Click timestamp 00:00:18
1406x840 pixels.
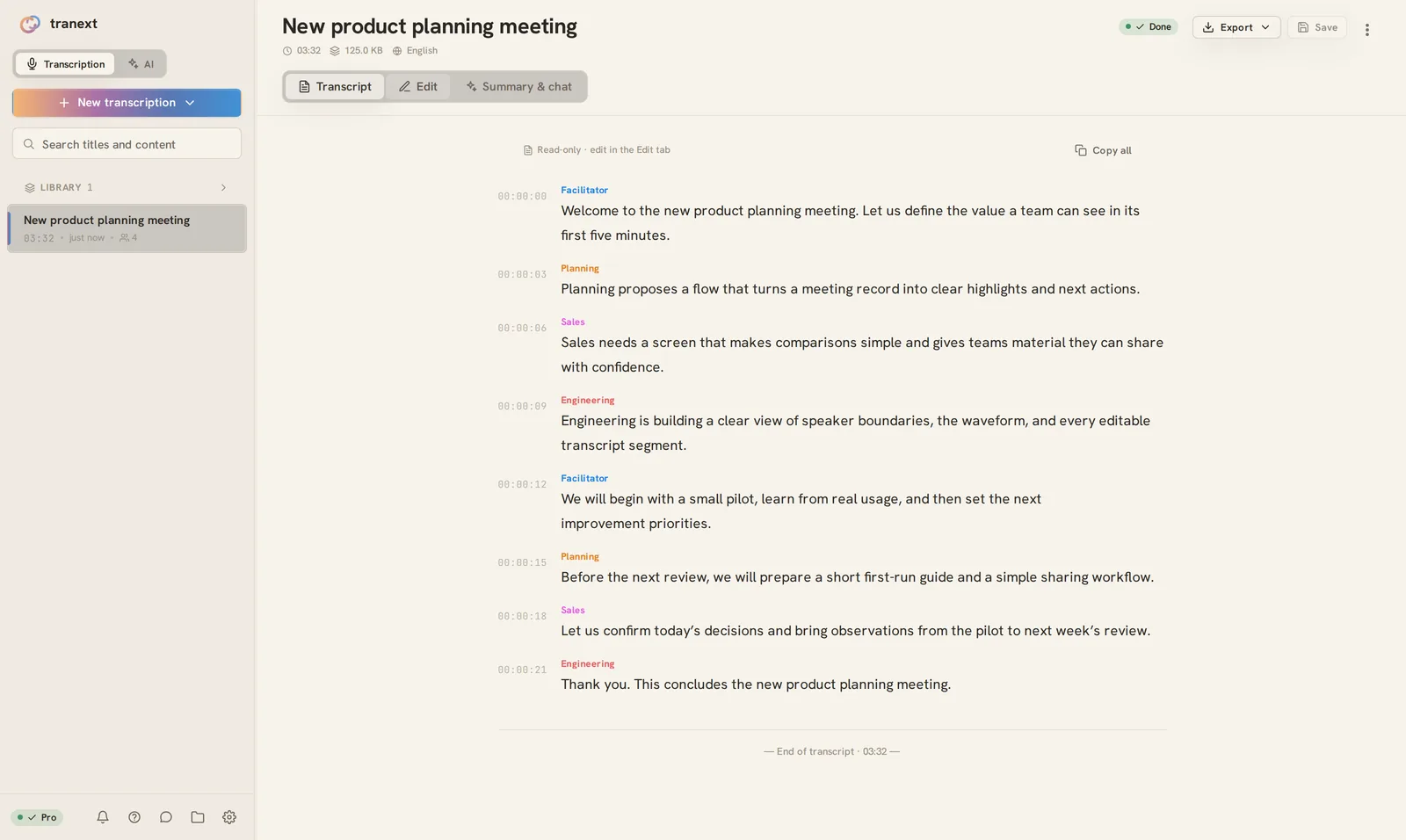(x=522, y=616)
